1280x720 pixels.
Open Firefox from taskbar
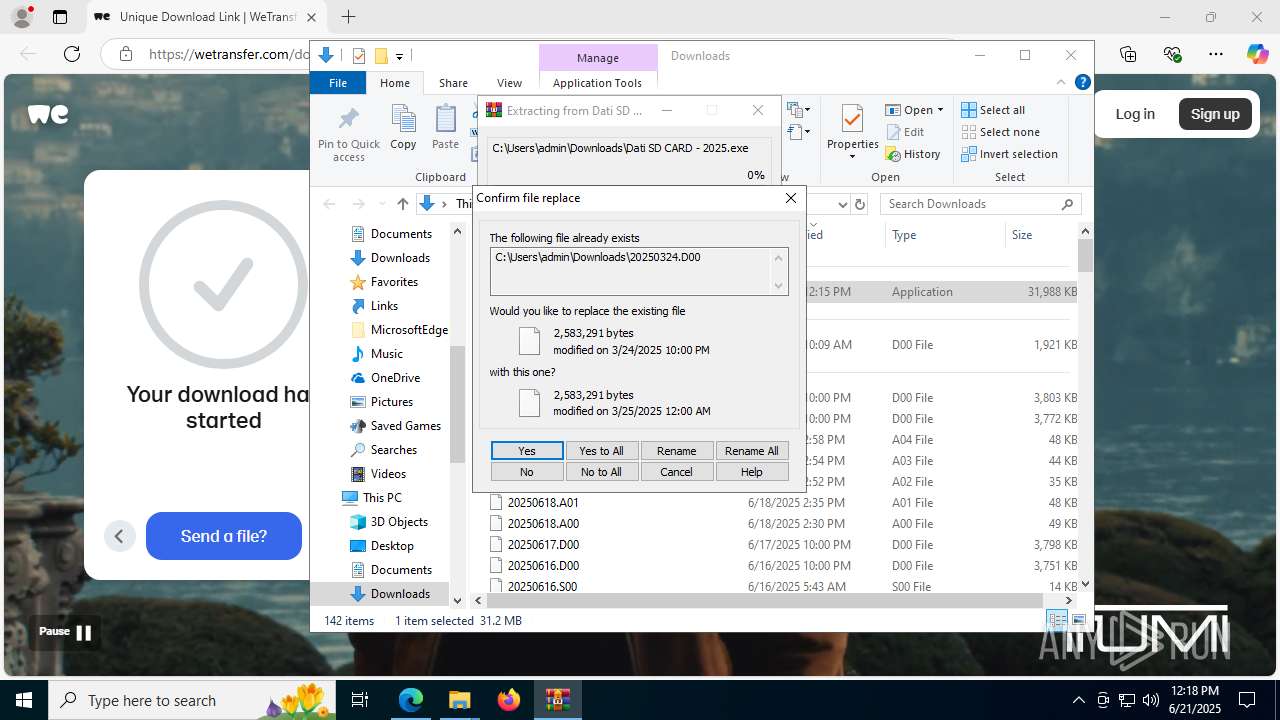[508, 700]
